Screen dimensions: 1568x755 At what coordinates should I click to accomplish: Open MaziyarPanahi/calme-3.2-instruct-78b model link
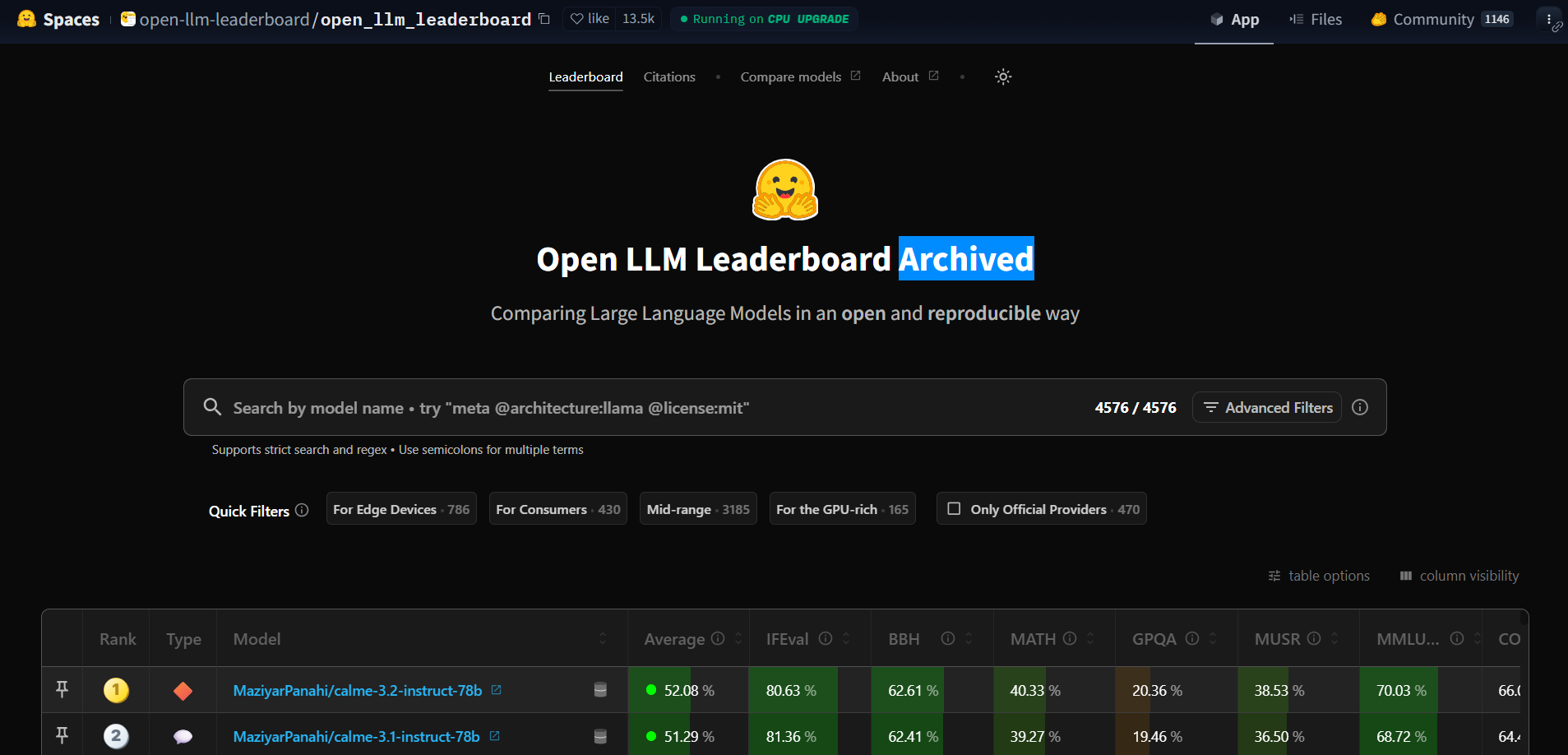pyautogui.click(x=358, y=691)
